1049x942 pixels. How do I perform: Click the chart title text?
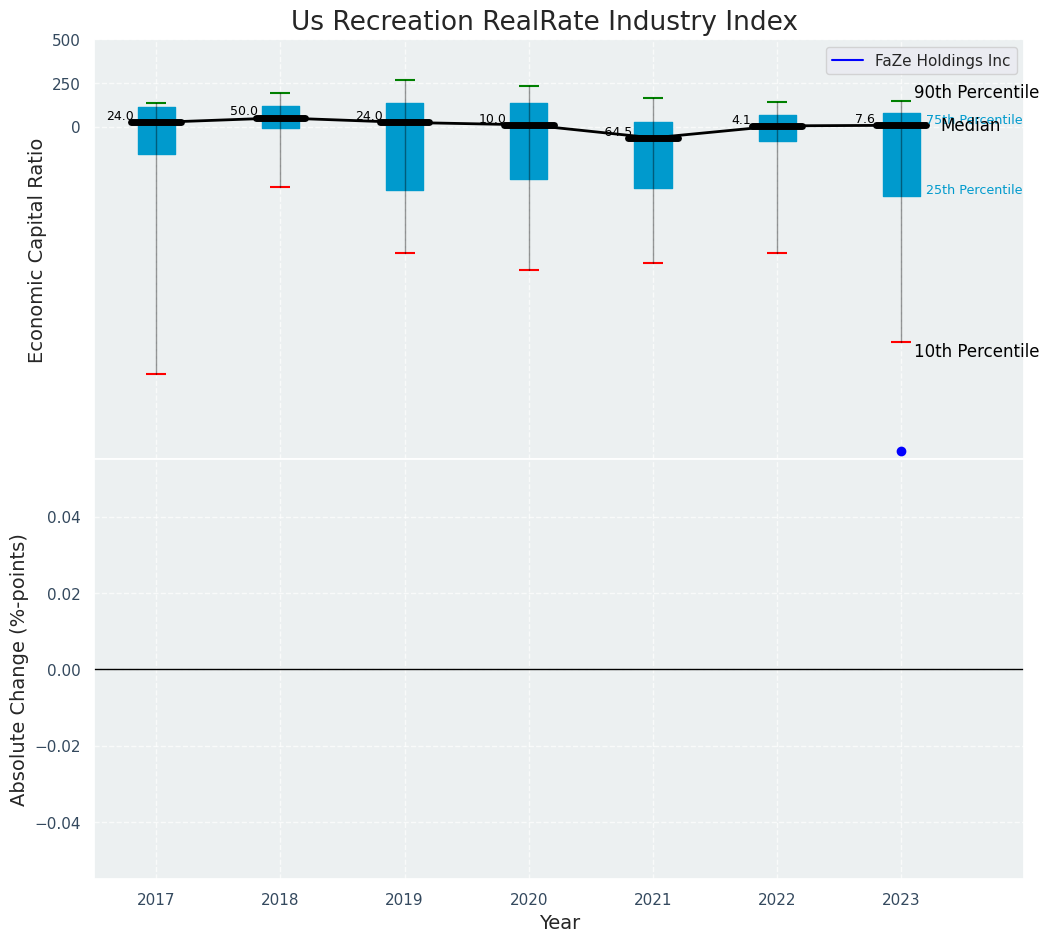[x=544, y=22]
